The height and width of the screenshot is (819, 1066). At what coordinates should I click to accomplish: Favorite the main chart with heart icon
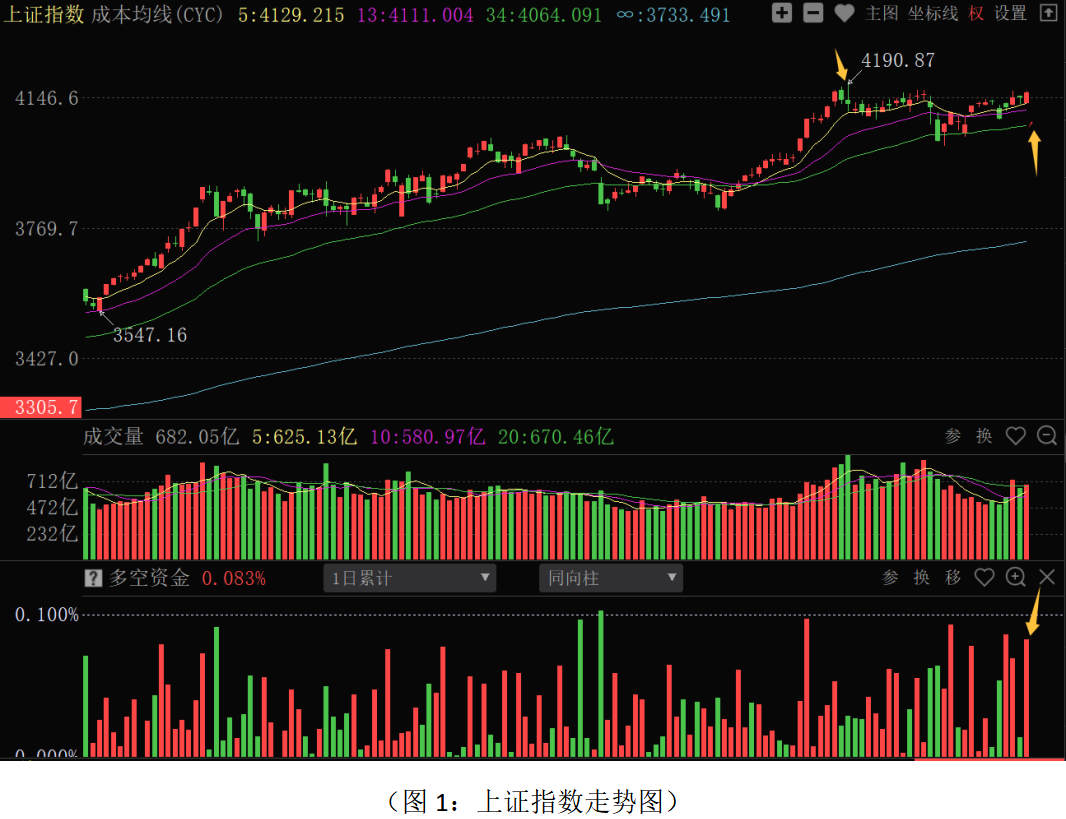(844, 14)
